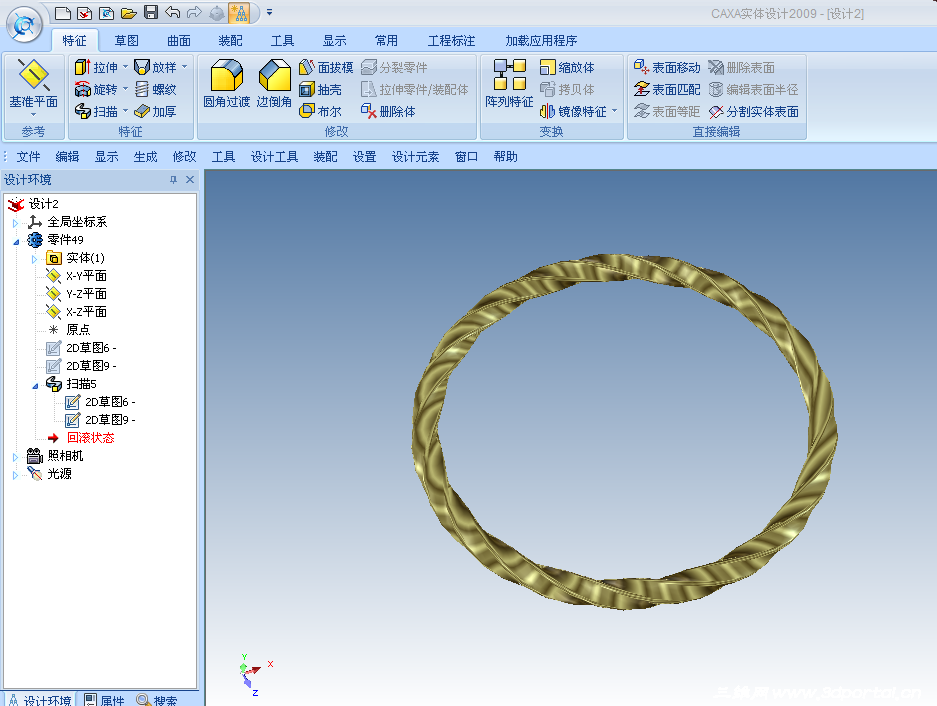The width and height of the screenshot is (937, 706).
Task: Collapse the 零件49 tree node
Action: pyautogui.click(x=16, y=242)
